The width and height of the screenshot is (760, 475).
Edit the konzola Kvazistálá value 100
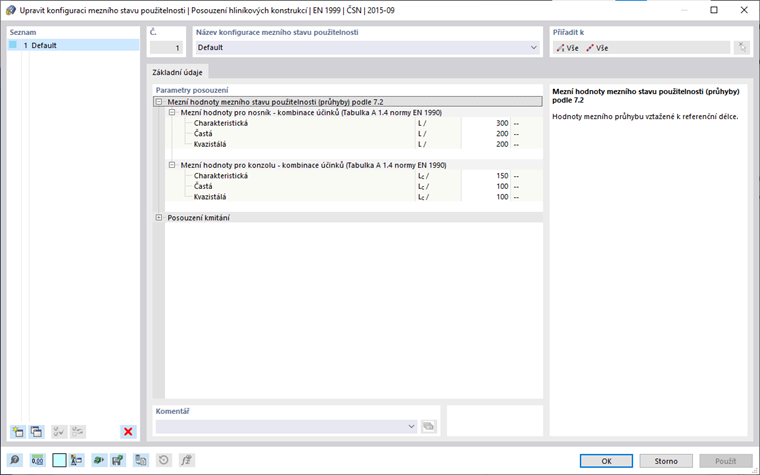(486, 197)
